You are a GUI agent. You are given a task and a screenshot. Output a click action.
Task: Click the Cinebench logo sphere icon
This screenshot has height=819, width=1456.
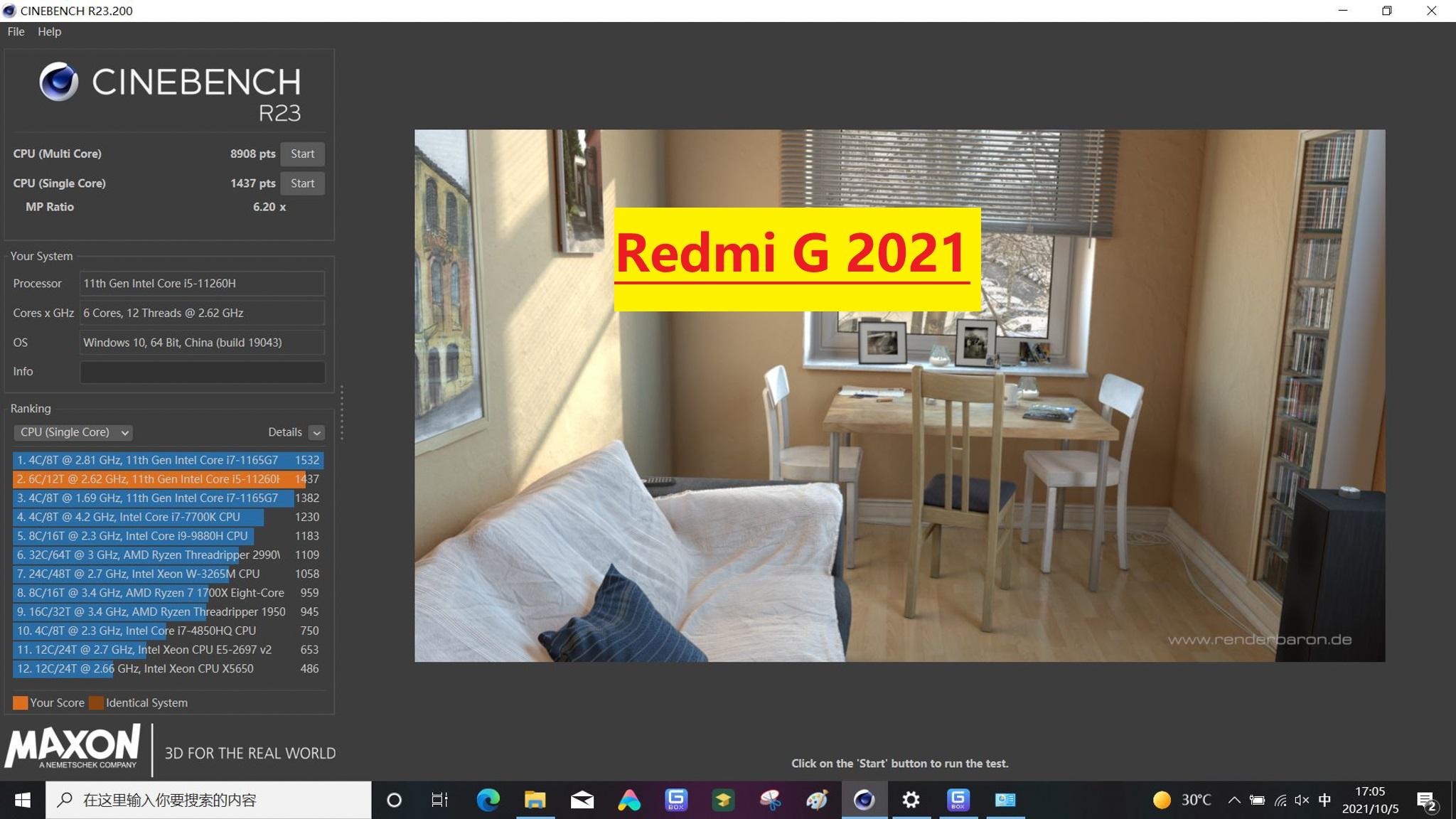point(59,81)
